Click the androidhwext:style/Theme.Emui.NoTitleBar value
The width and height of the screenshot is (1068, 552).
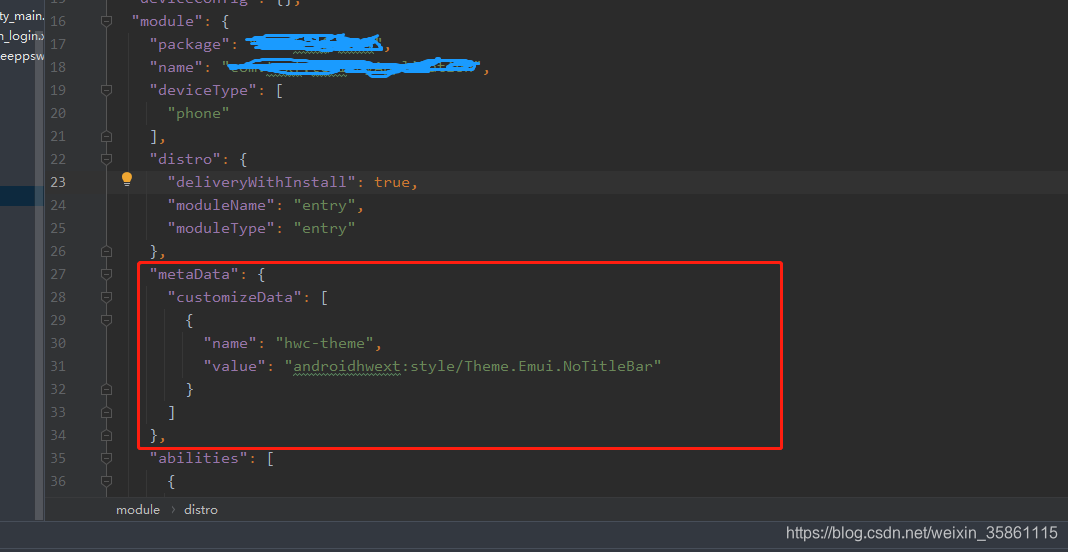473,366
